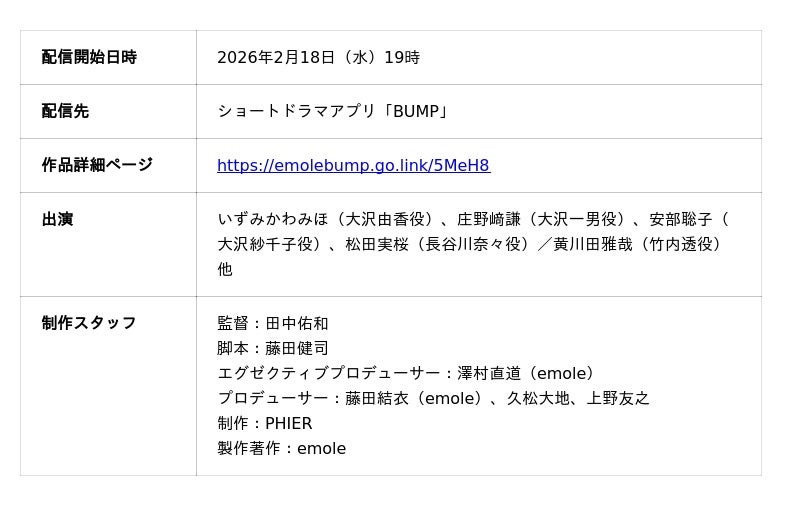Select the 制作：PHIER line

coord(265,423)
